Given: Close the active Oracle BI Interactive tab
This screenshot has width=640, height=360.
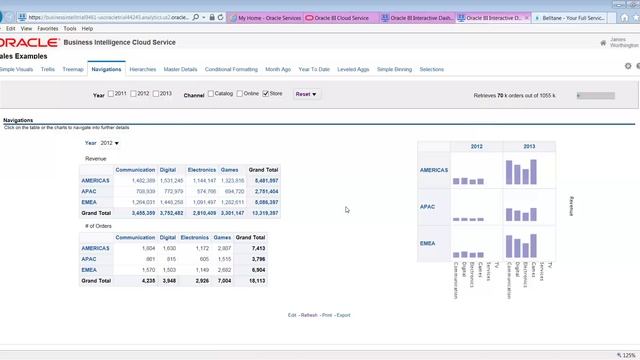Looking at the screenshot, I should (x=526, y=18).
